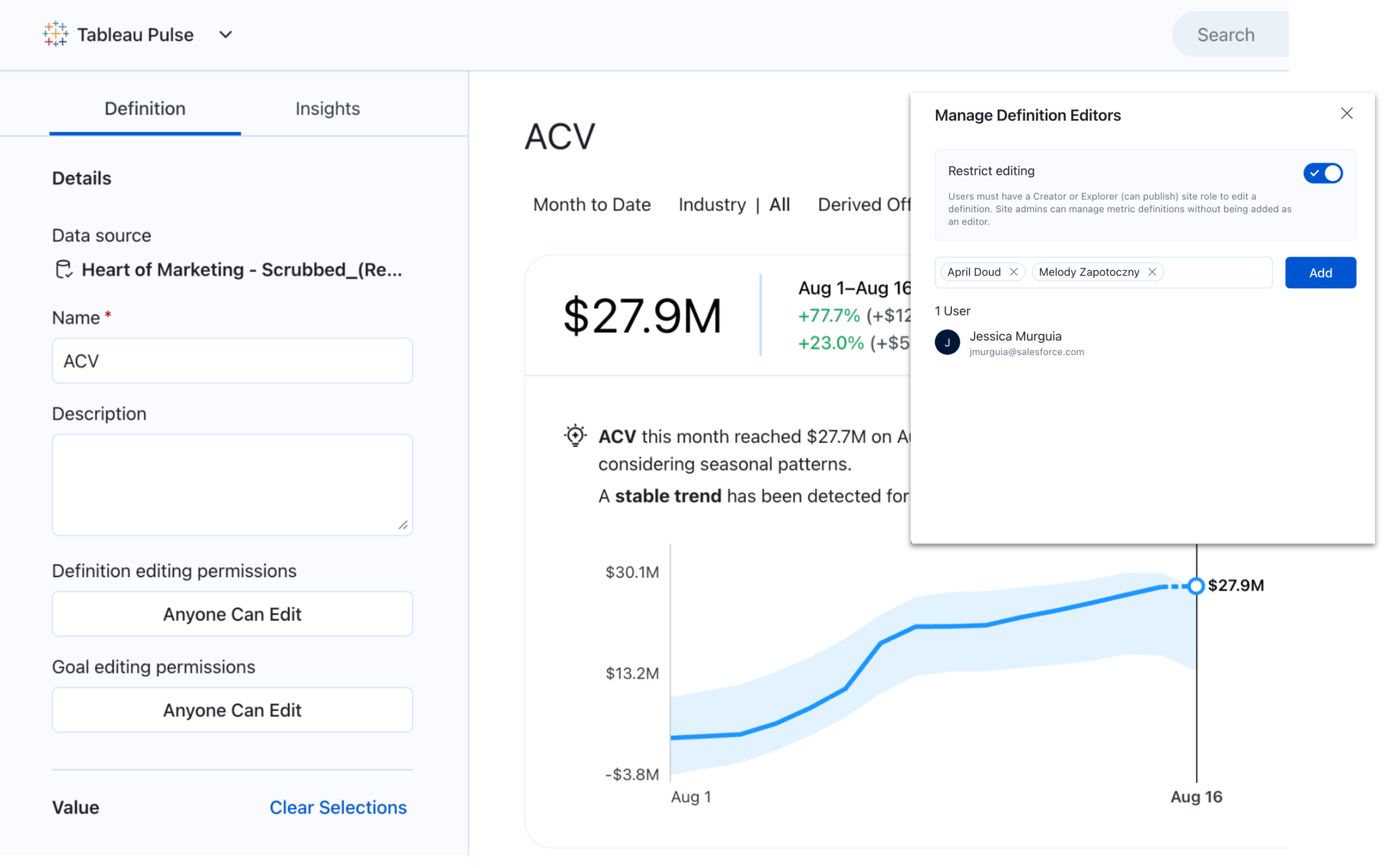Click the jmurguia@salesforce.com email text
This screenshot has width=1400, height=865.
[1027, 352]
